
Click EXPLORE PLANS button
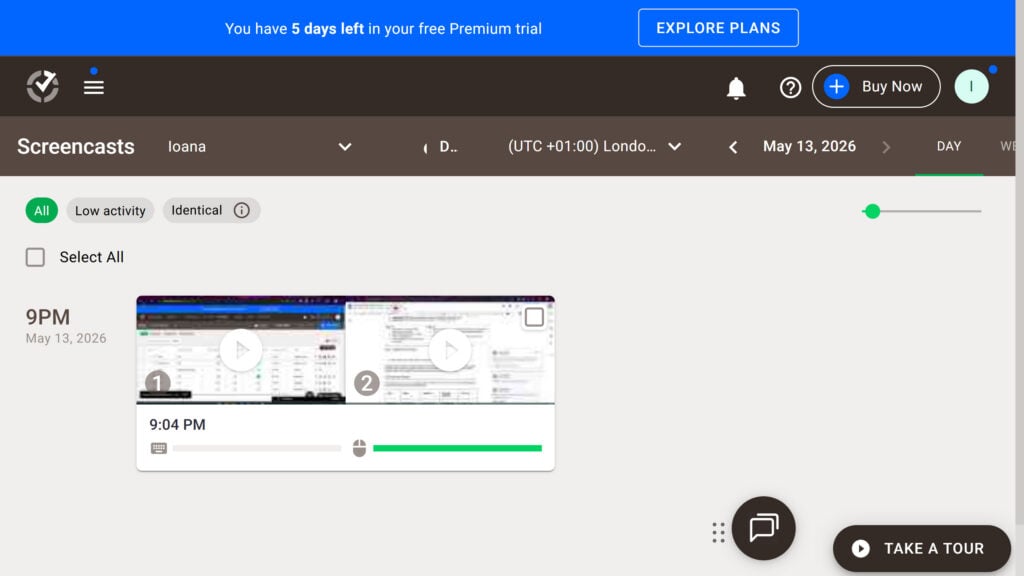tap(718, 28)
